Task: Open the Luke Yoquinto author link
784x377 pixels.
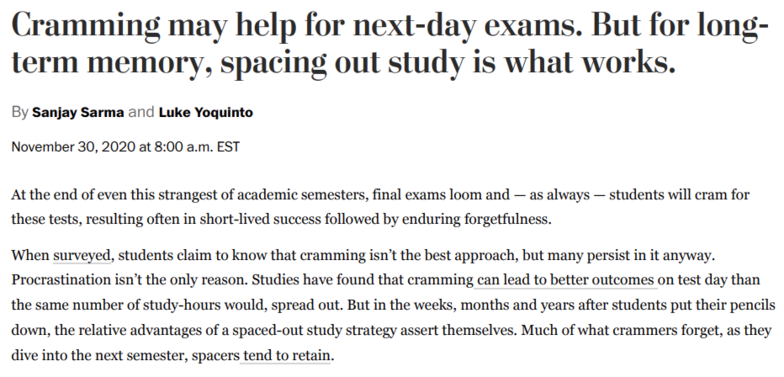Action: pos(206,112)
